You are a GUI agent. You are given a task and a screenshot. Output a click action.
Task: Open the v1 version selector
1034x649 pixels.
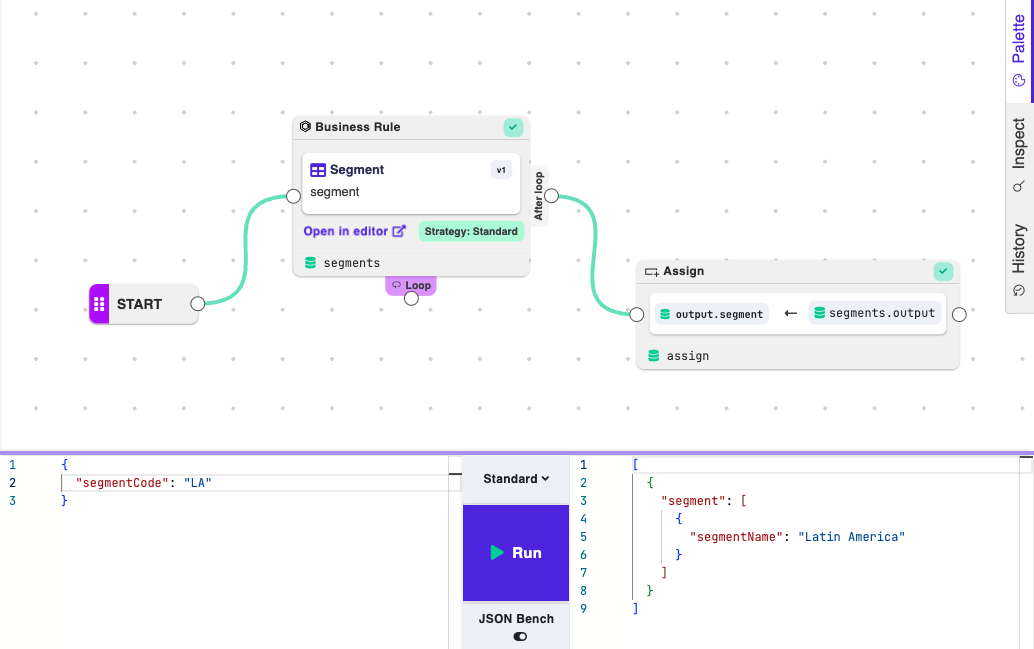[x=501, y=170]
